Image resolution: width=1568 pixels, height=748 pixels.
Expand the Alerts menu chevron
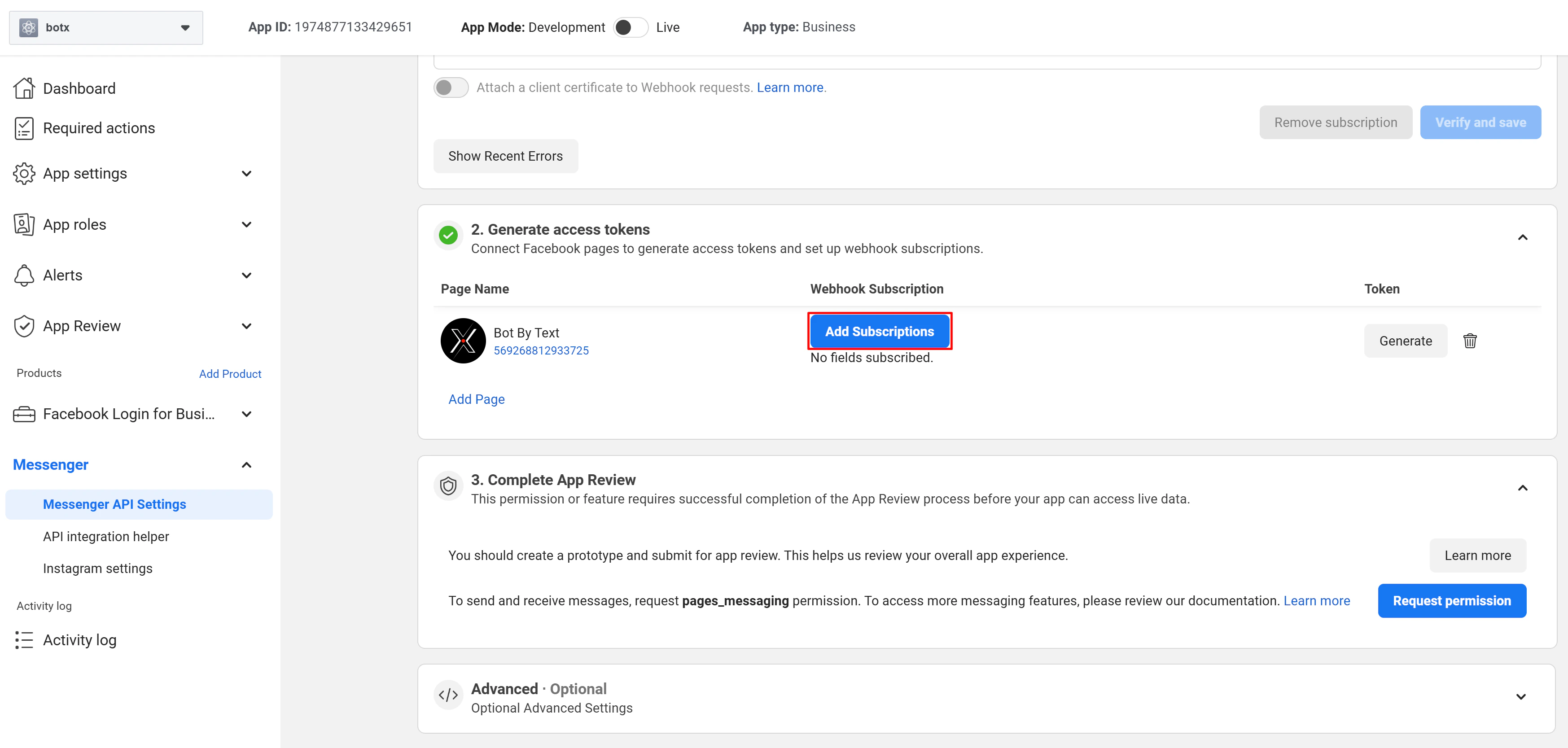pos(246,275)
